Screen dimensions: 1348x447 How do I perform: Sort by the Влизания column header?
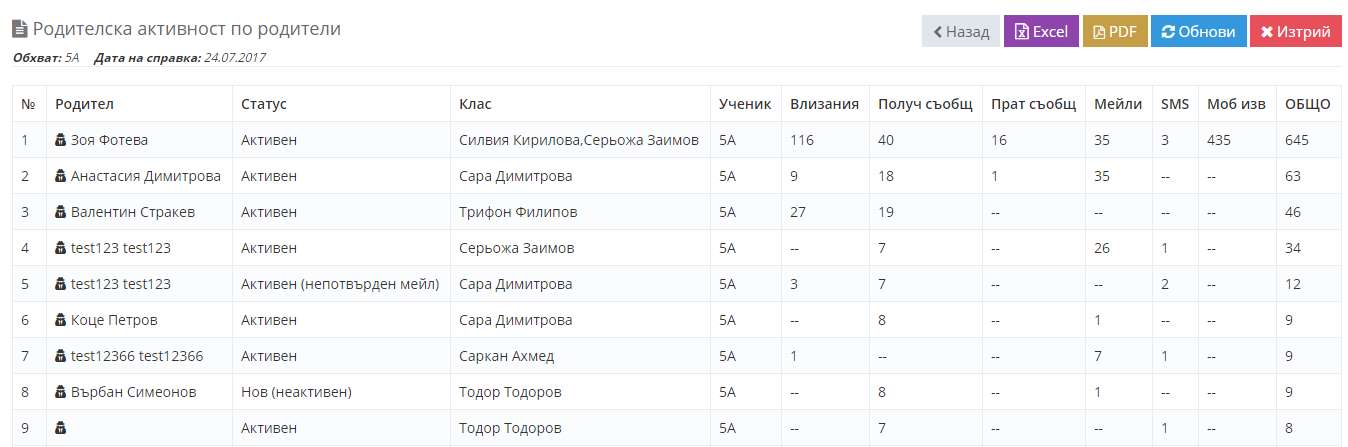point(824,104)
